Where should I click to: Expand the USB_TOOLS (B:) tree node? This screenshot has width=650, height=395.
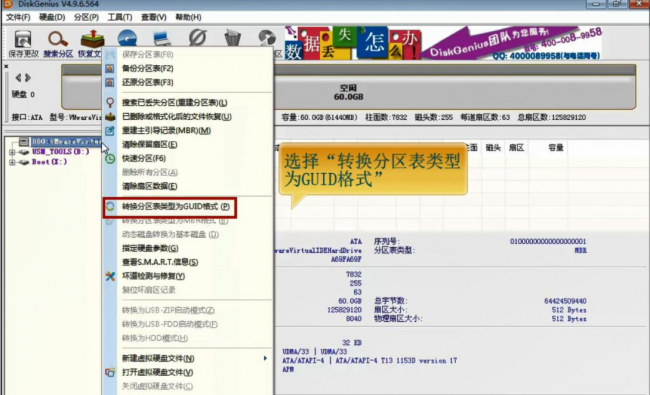(12, 152)
